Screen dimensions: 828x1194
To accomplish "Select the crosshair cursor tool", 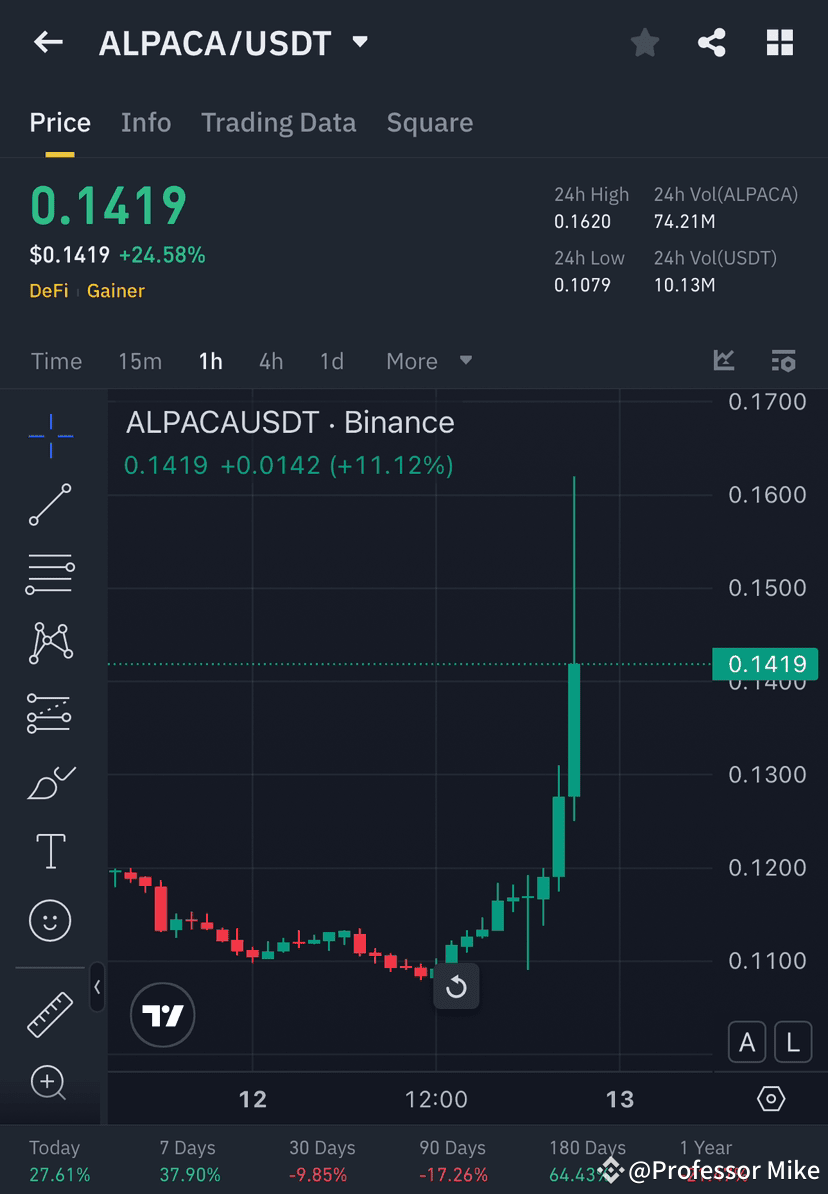I will point(50,436).
